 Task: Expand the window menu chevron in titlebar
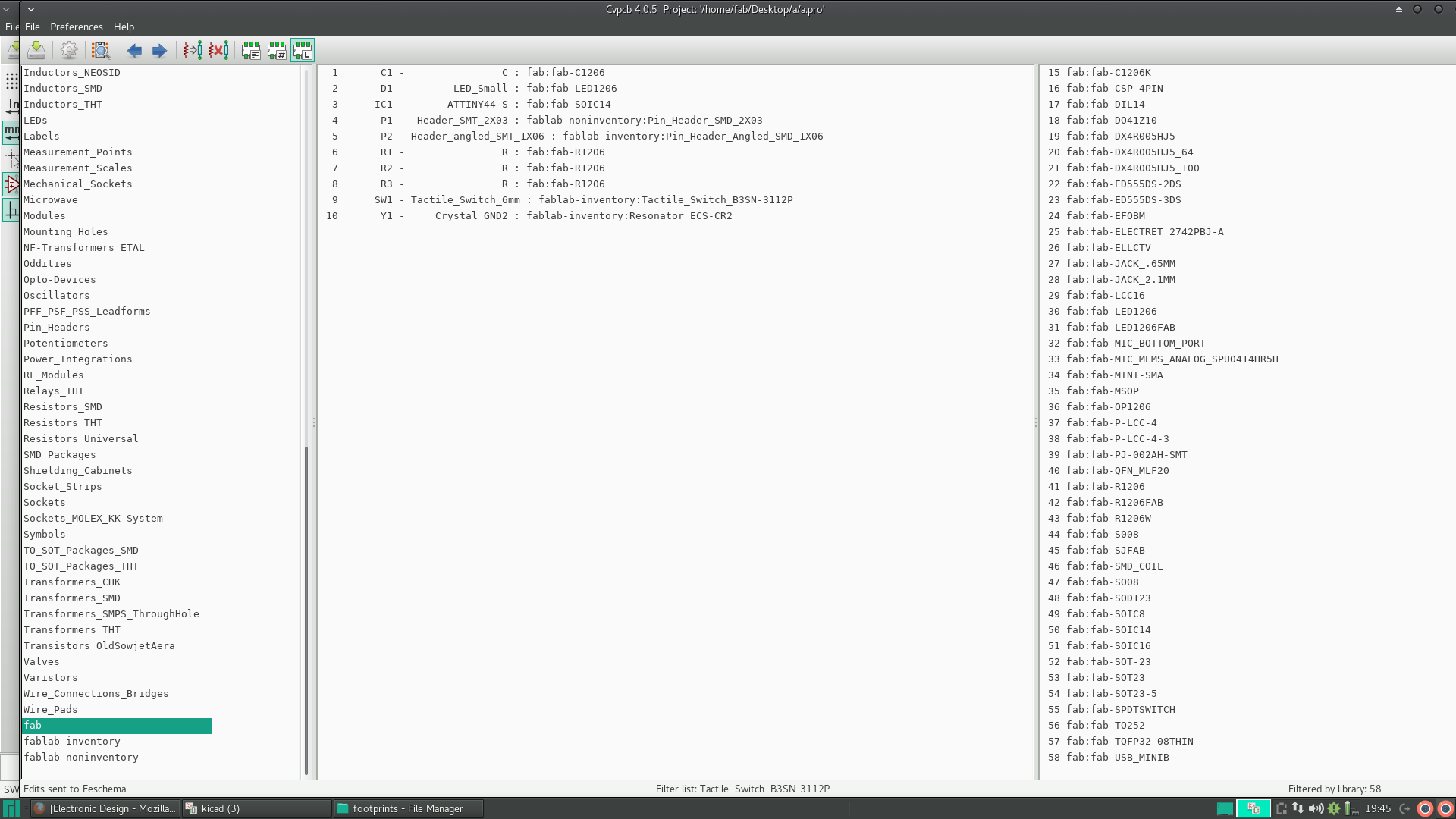pyautogui.click(x=31, y=9)
